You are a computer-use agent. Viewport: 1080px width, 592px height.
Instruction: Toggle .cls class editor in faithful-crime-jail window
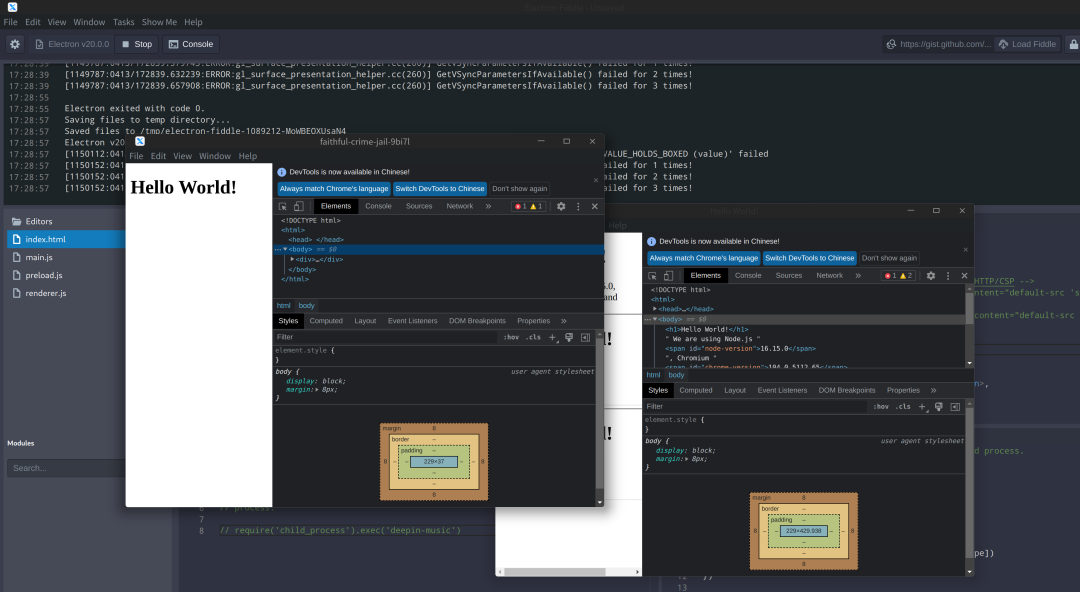pyautogui.click(x=533, y=337)
